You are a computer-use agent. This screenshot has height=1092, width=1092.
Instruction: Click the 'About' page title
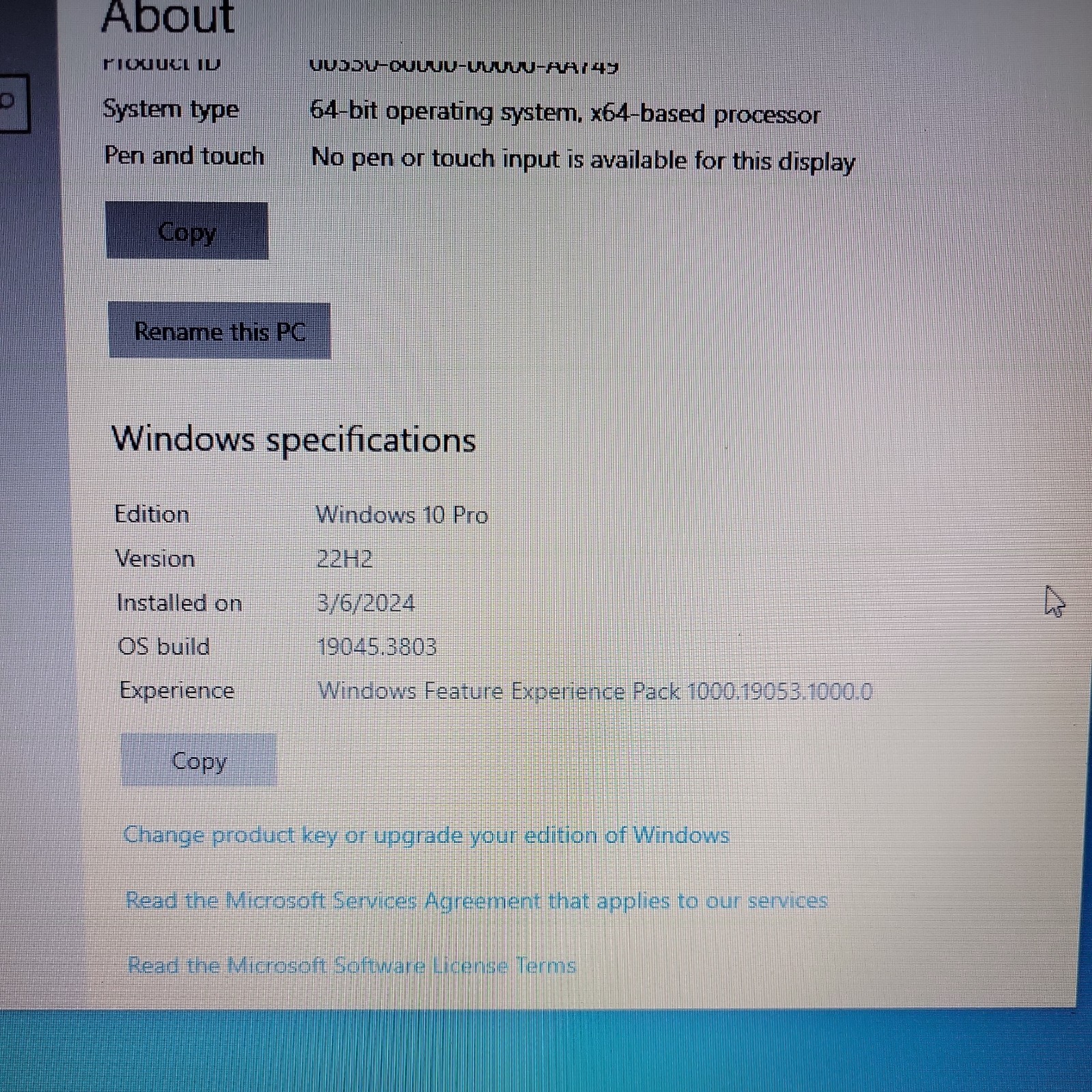click(x=168, y=16)
